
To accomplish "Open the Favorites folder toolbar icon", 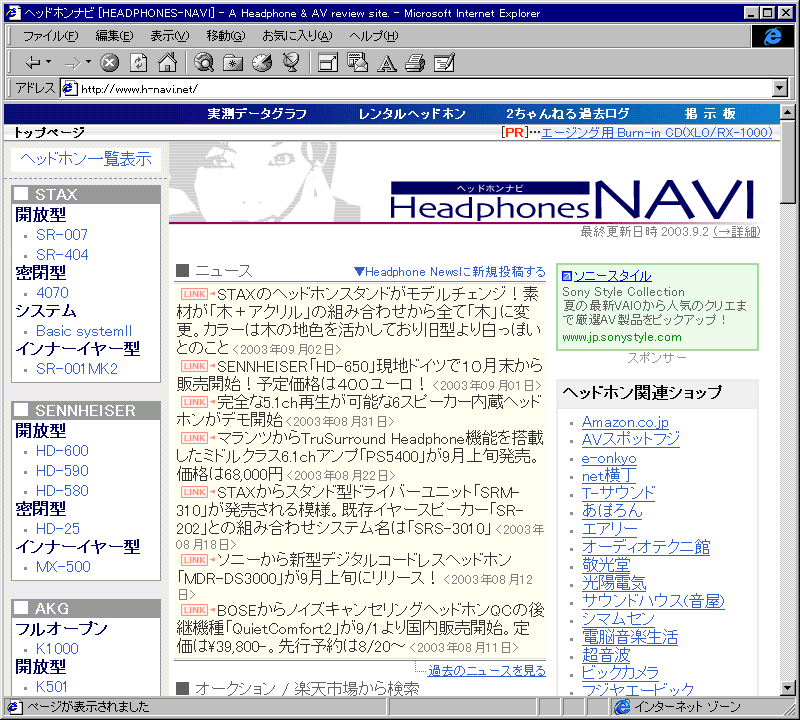I will tap(233, 63).
